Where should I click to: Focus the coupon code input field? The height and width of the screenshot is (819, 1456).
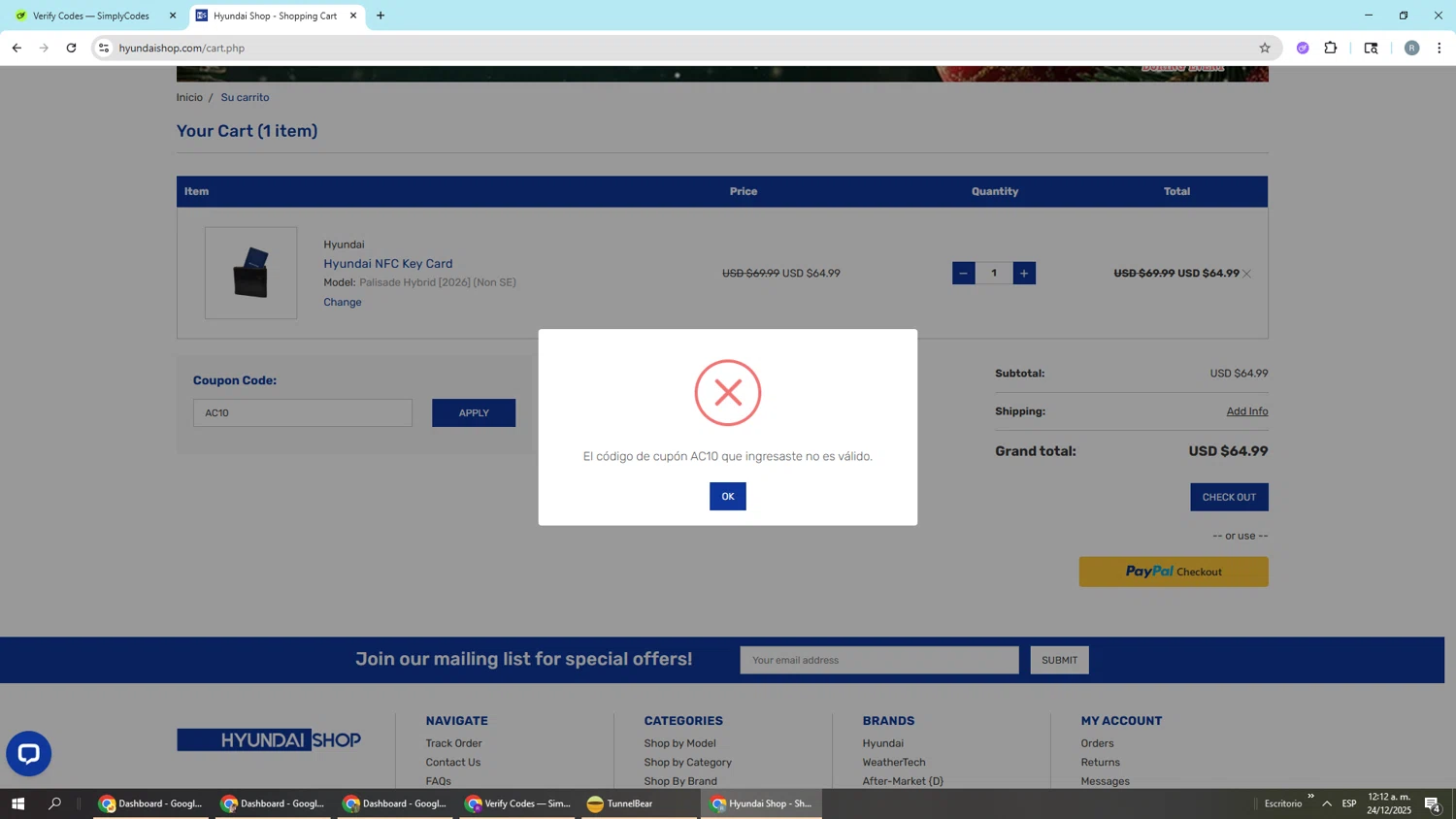302,412
